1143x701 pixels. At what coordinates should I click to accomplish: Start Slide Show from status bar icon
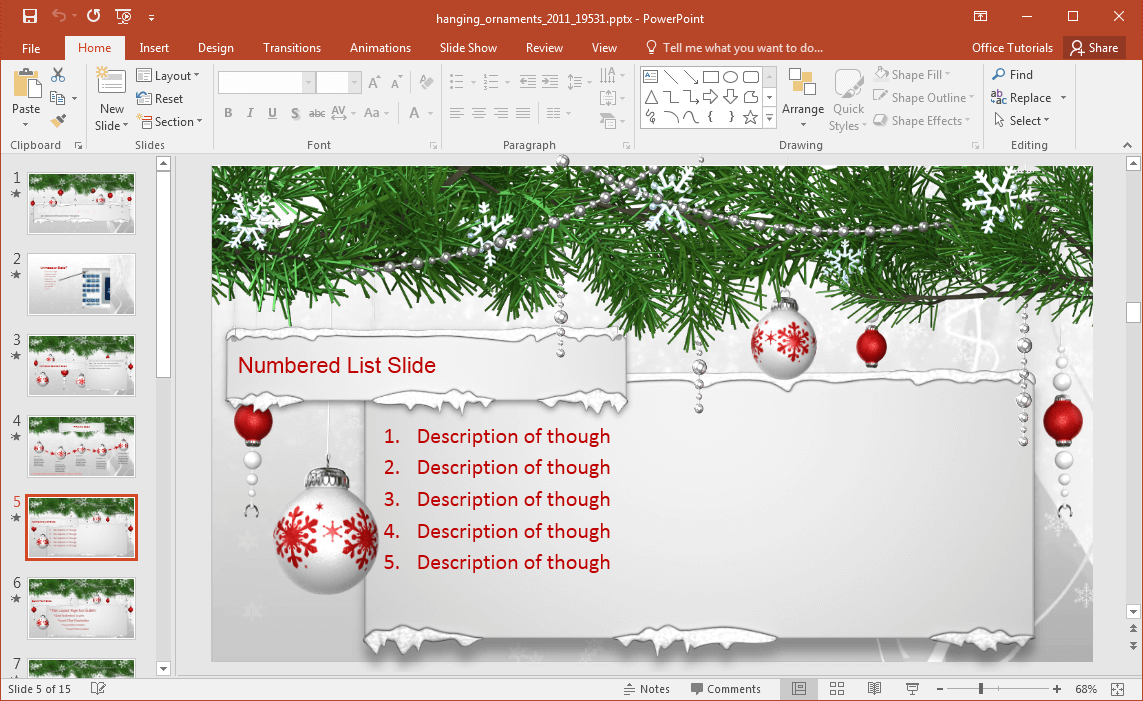(x=912, y=689)
